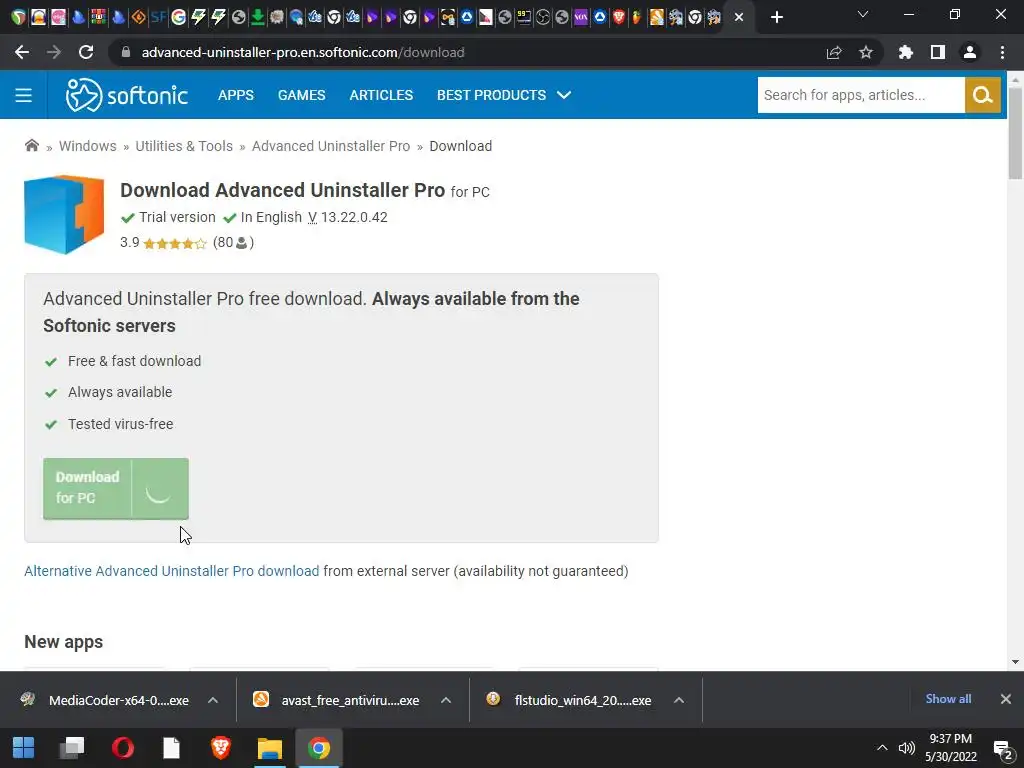
Task: Focus the Search for apps field
Action: 861,95
